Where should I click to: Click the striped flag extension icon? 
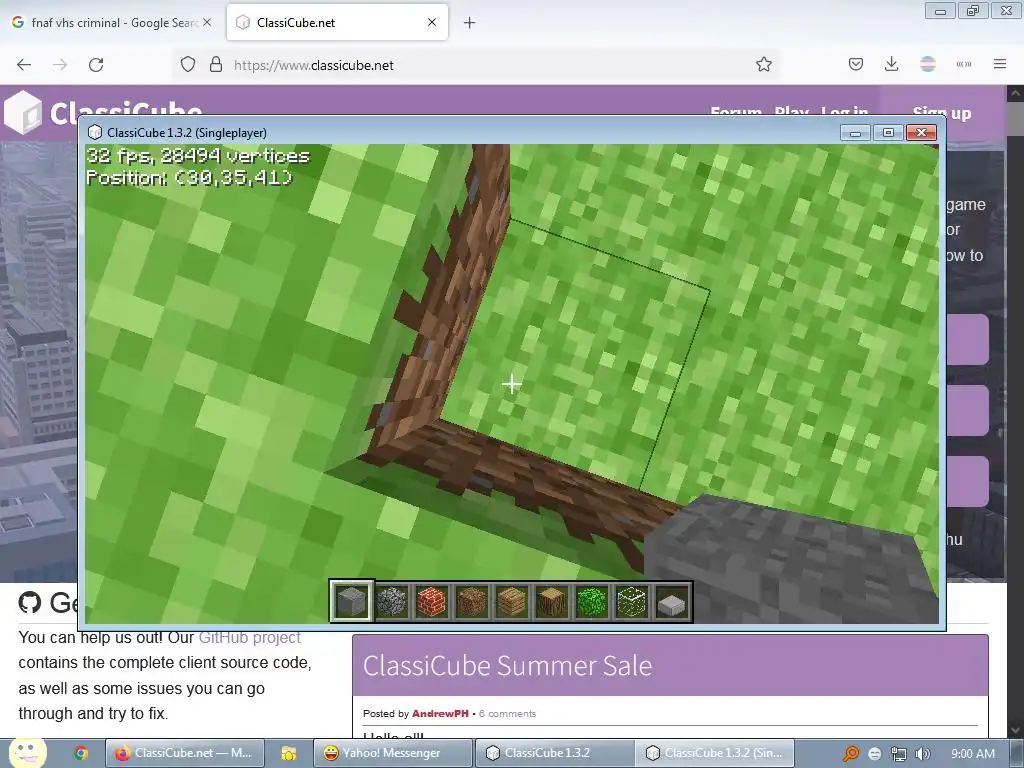coord(928,64)
